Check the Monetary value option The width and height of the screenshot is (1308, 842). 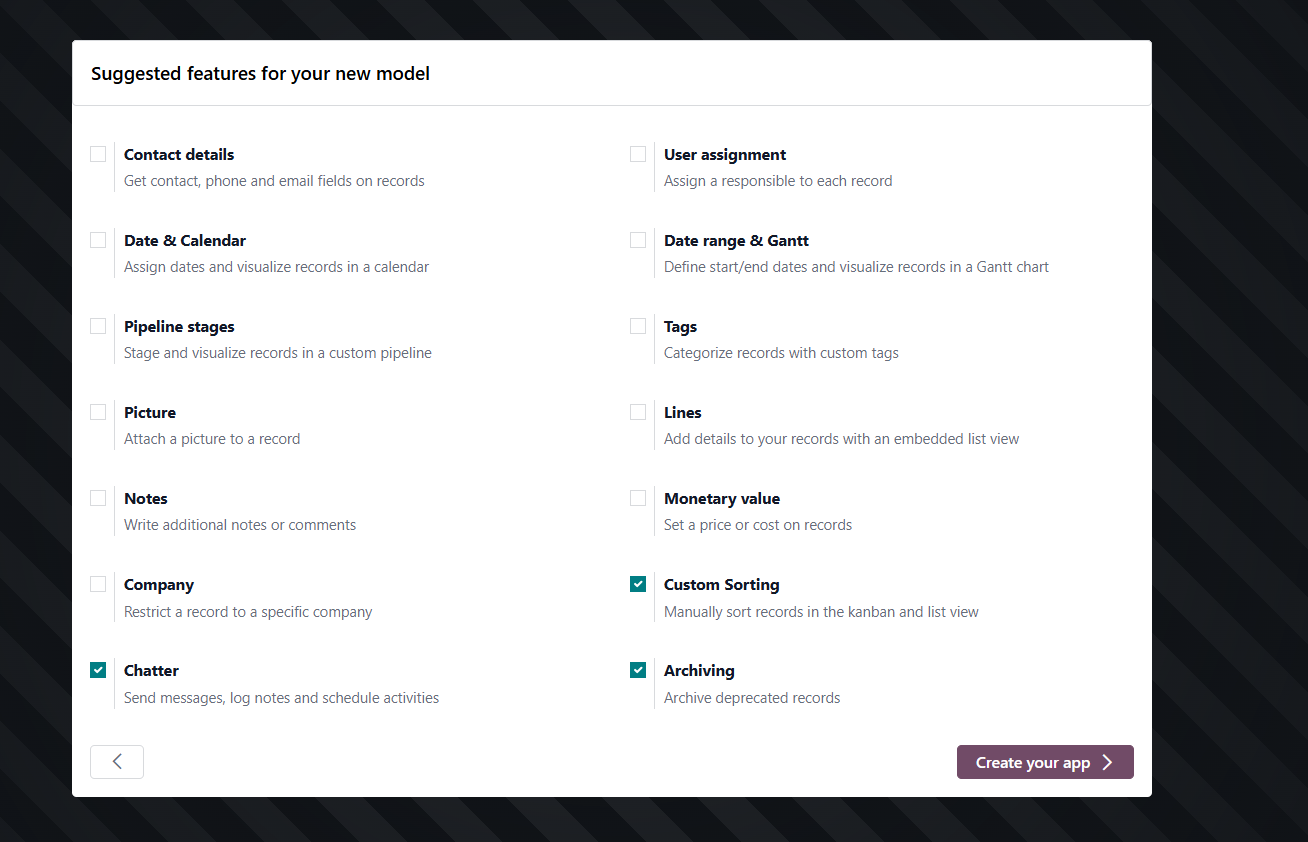click(638, 498)
